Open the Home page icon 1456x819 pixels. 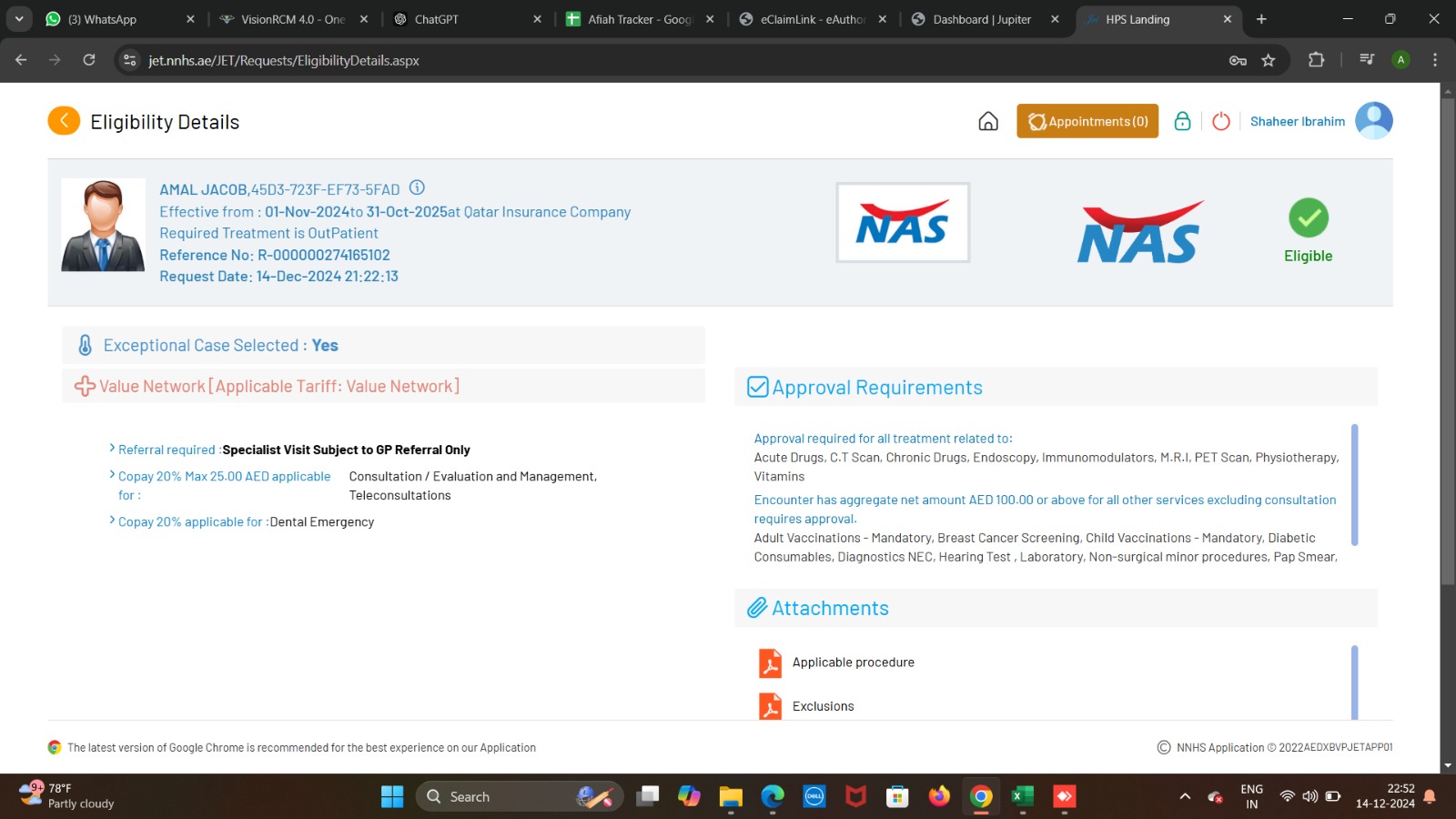[x=988, y=121]
